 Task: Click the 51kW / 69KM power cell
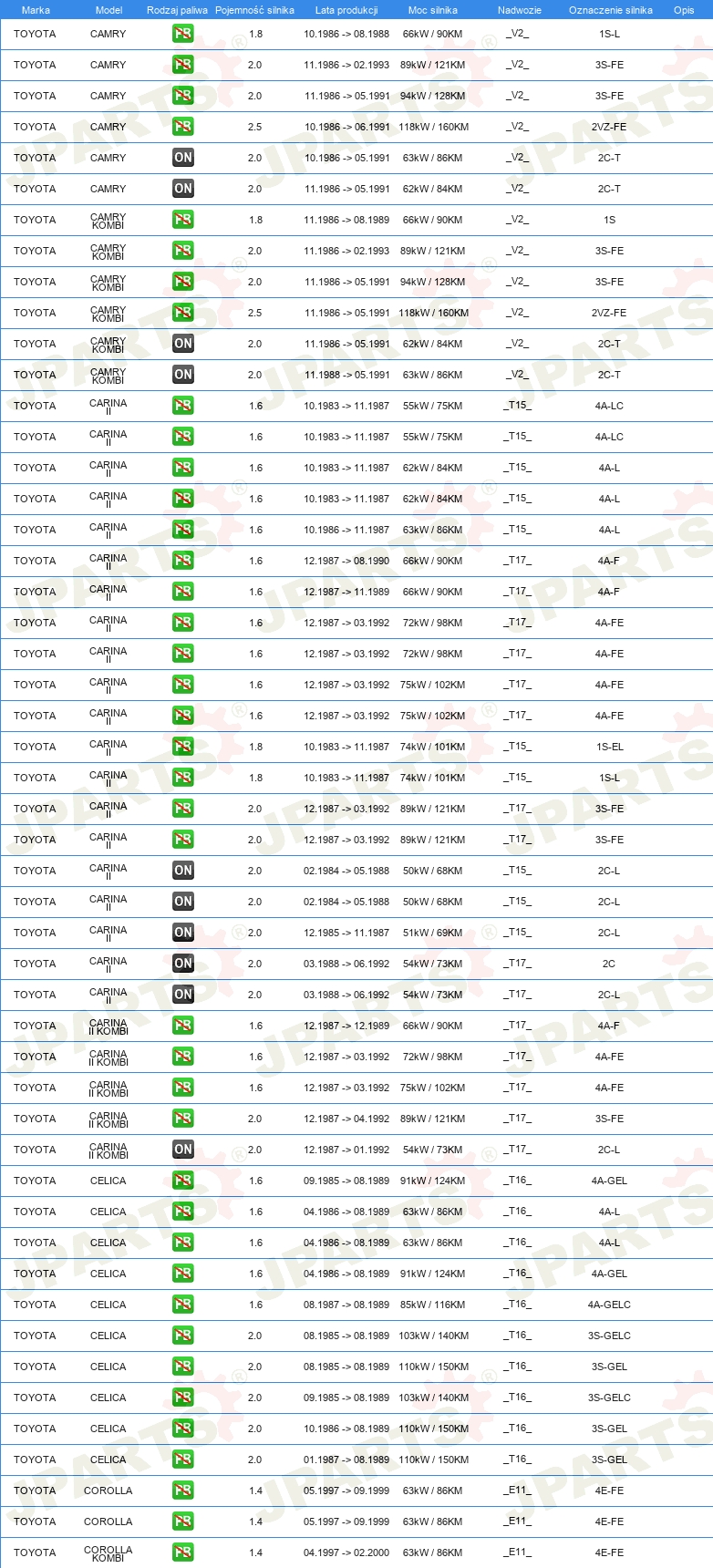tap(433, 933)
